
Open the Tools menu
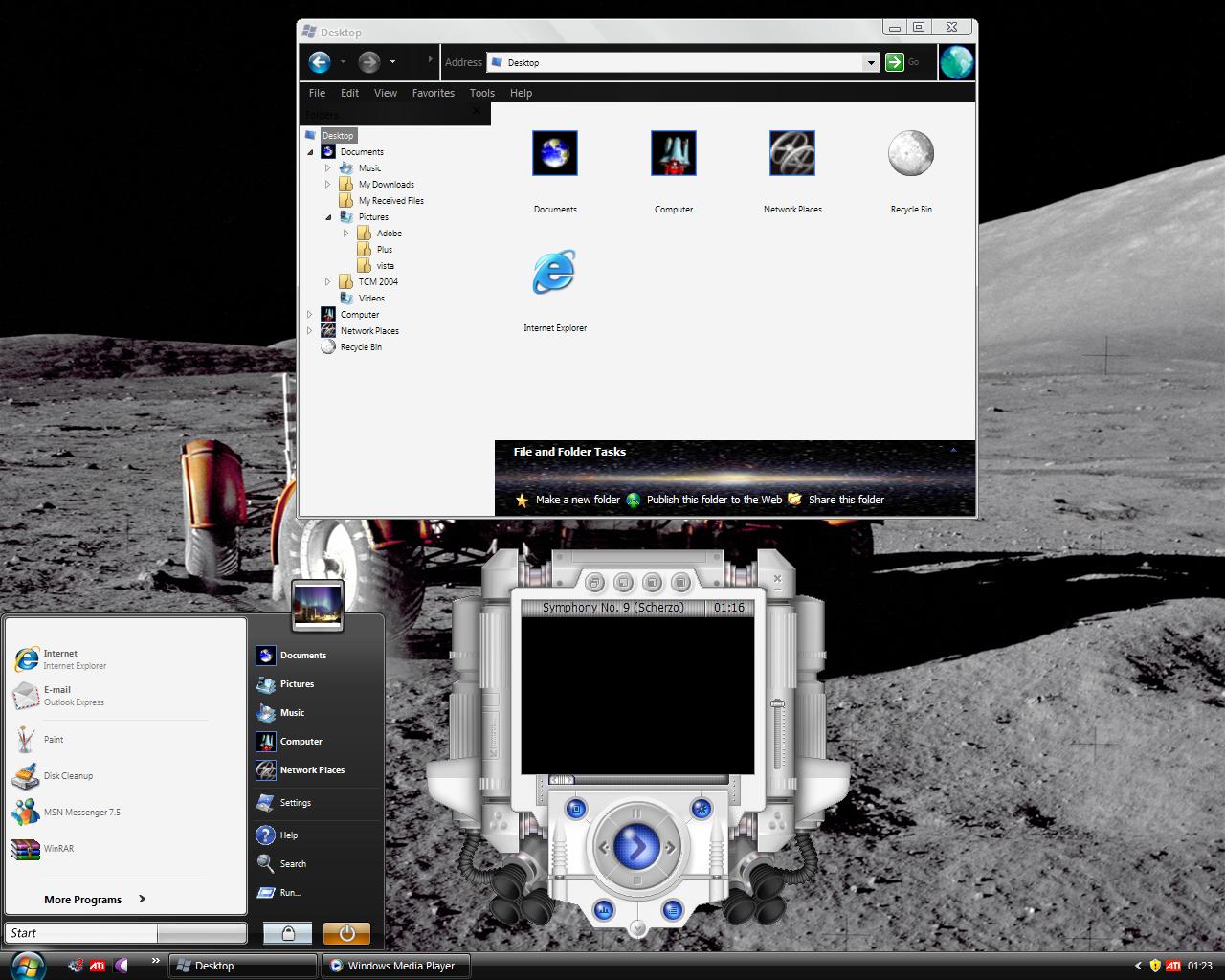coord(481,93)
